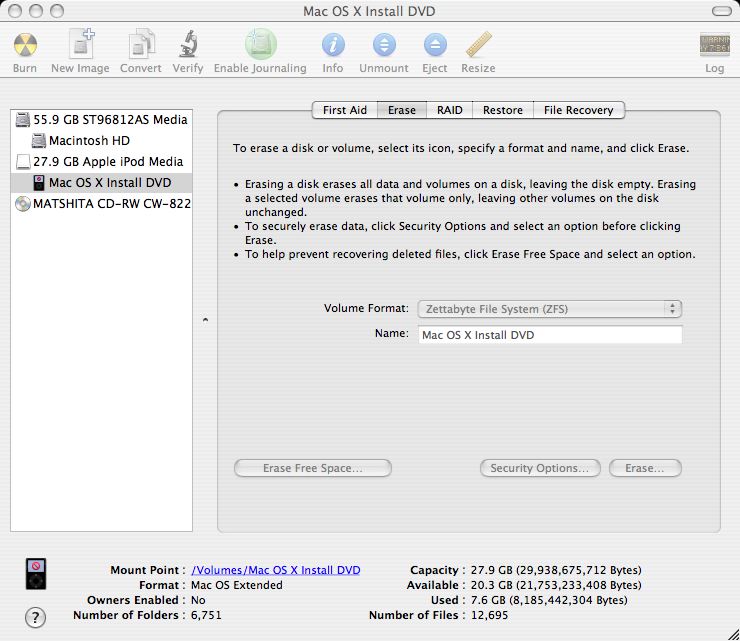Switch to the Restore tab
Screen dimensions: 740x641
503,110
